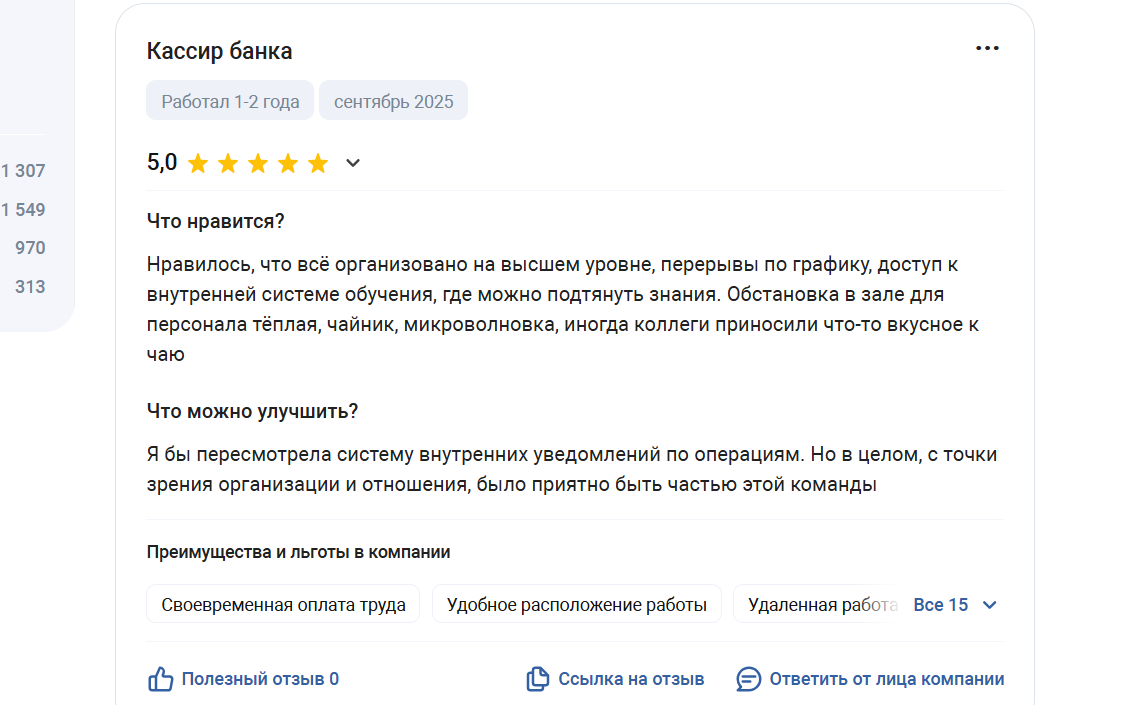Select the Удобное расположение работы tag

coord(577,604)
